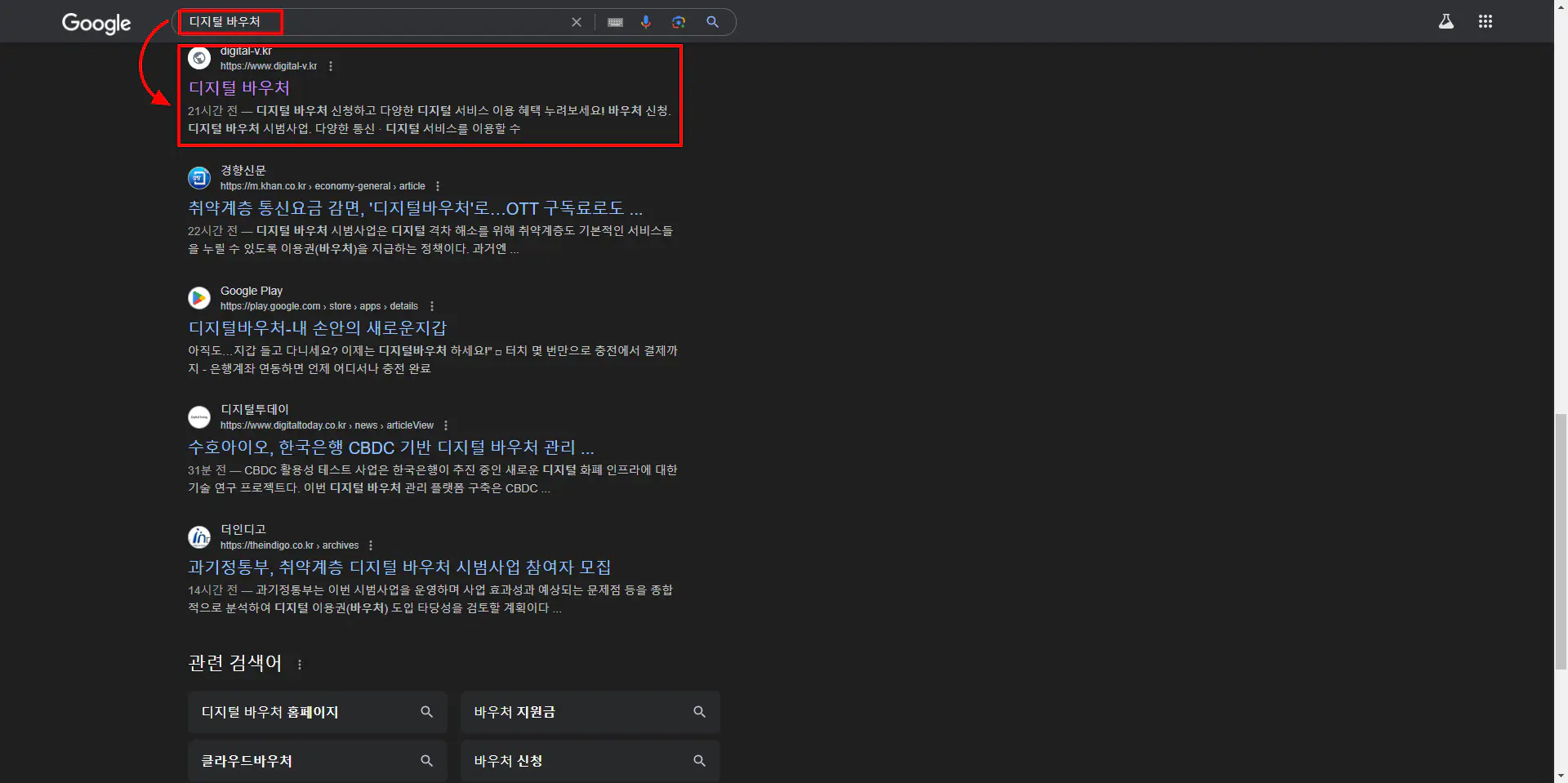
Task: Click the 더인디고 site favicon
Action: [199, 536]
